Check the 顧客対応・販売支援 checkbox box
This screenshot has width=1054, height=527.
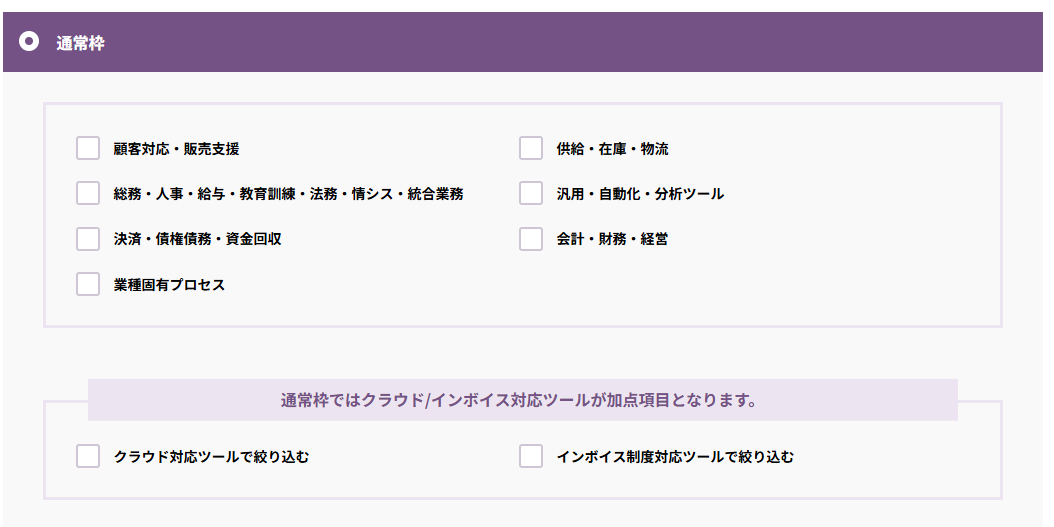tap(88, 149)
